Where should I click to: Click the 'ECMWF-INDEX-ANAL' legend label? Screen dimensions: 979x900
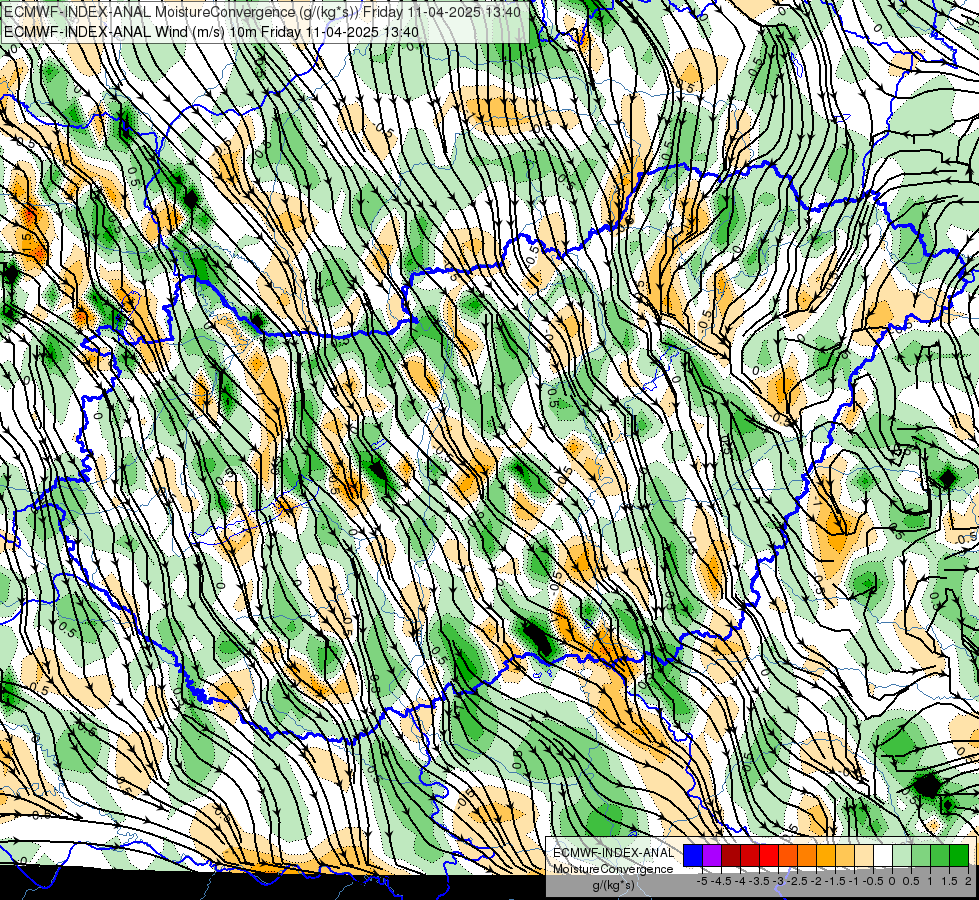tap(614, 853)
